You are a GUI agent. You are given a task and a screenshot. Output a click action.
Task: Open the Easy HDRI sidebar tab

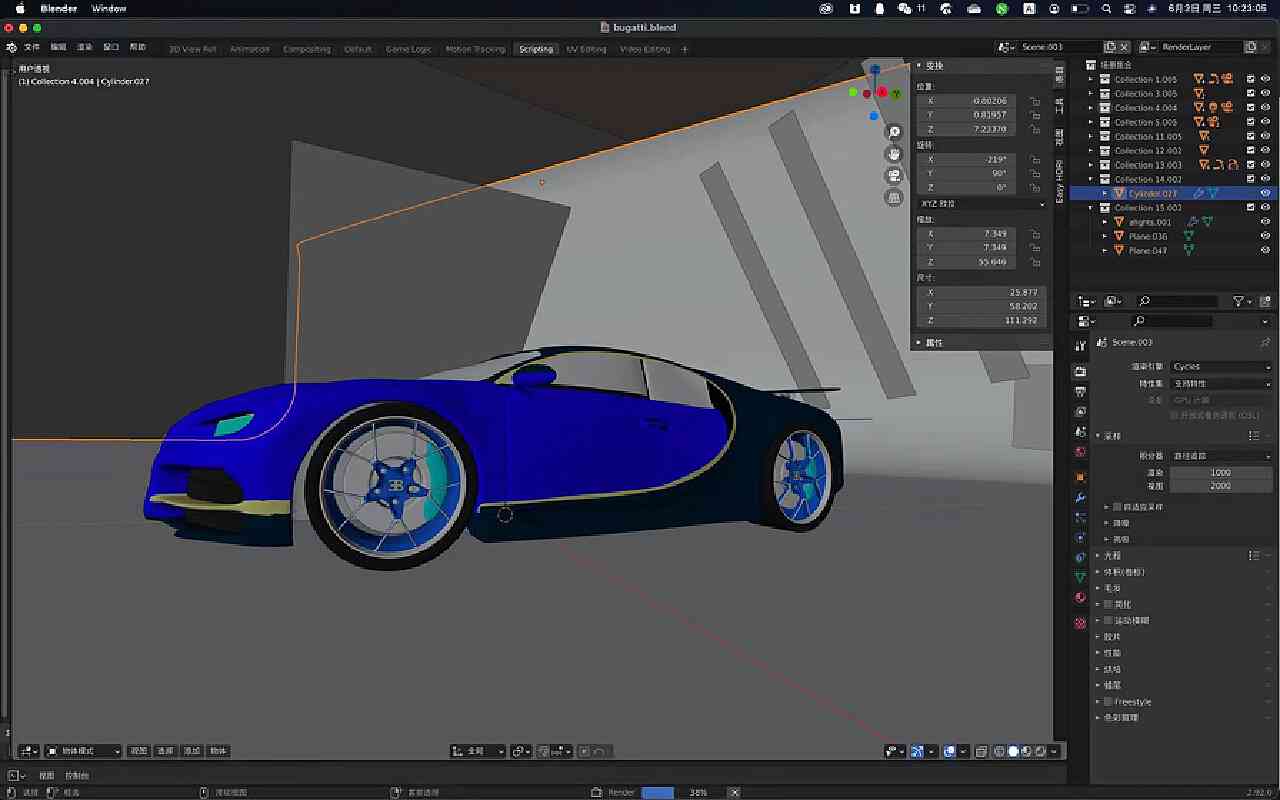(x=1060, y=180)
